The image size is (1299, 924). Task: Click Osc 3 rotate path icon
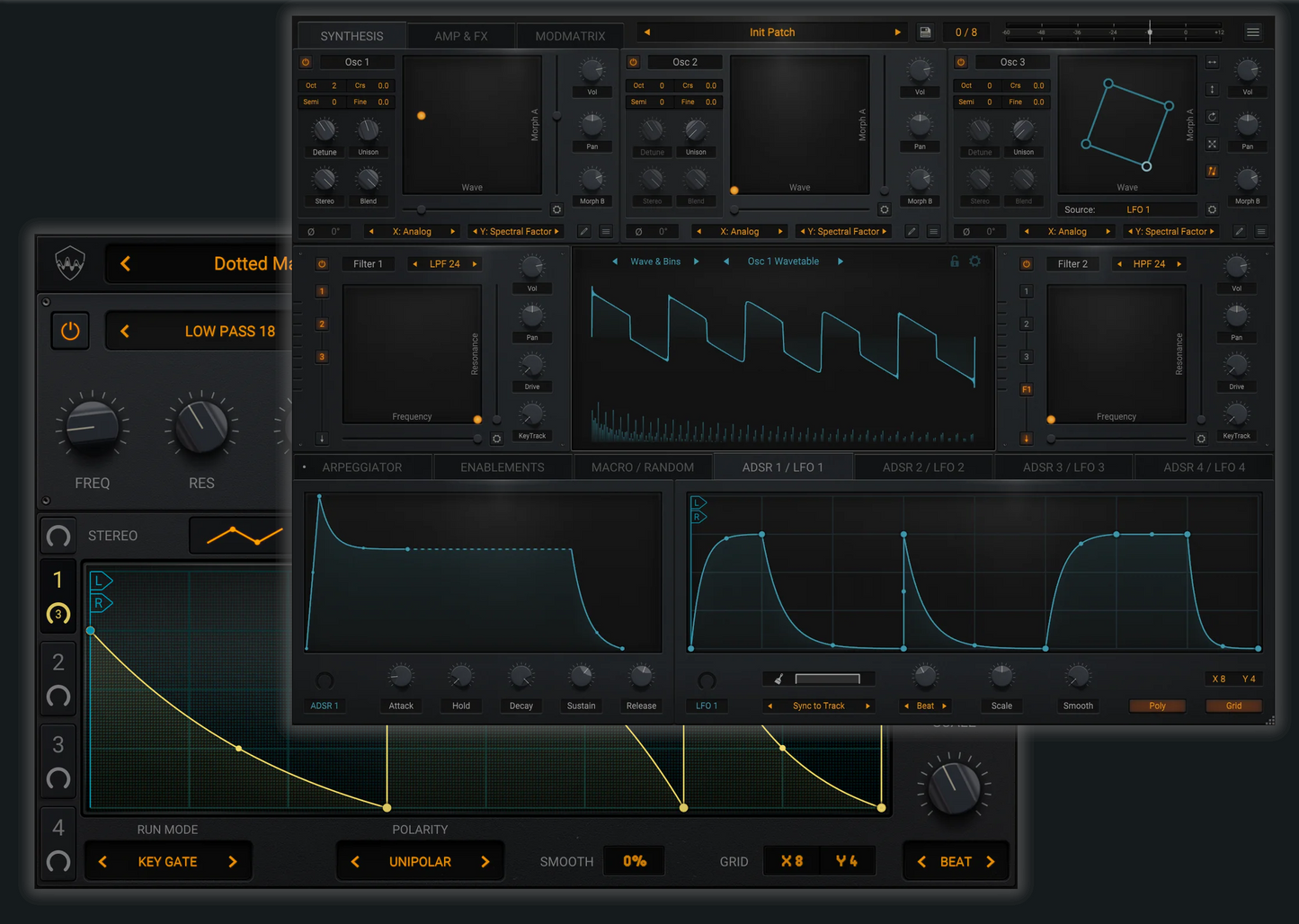[x=1212, y=117]
